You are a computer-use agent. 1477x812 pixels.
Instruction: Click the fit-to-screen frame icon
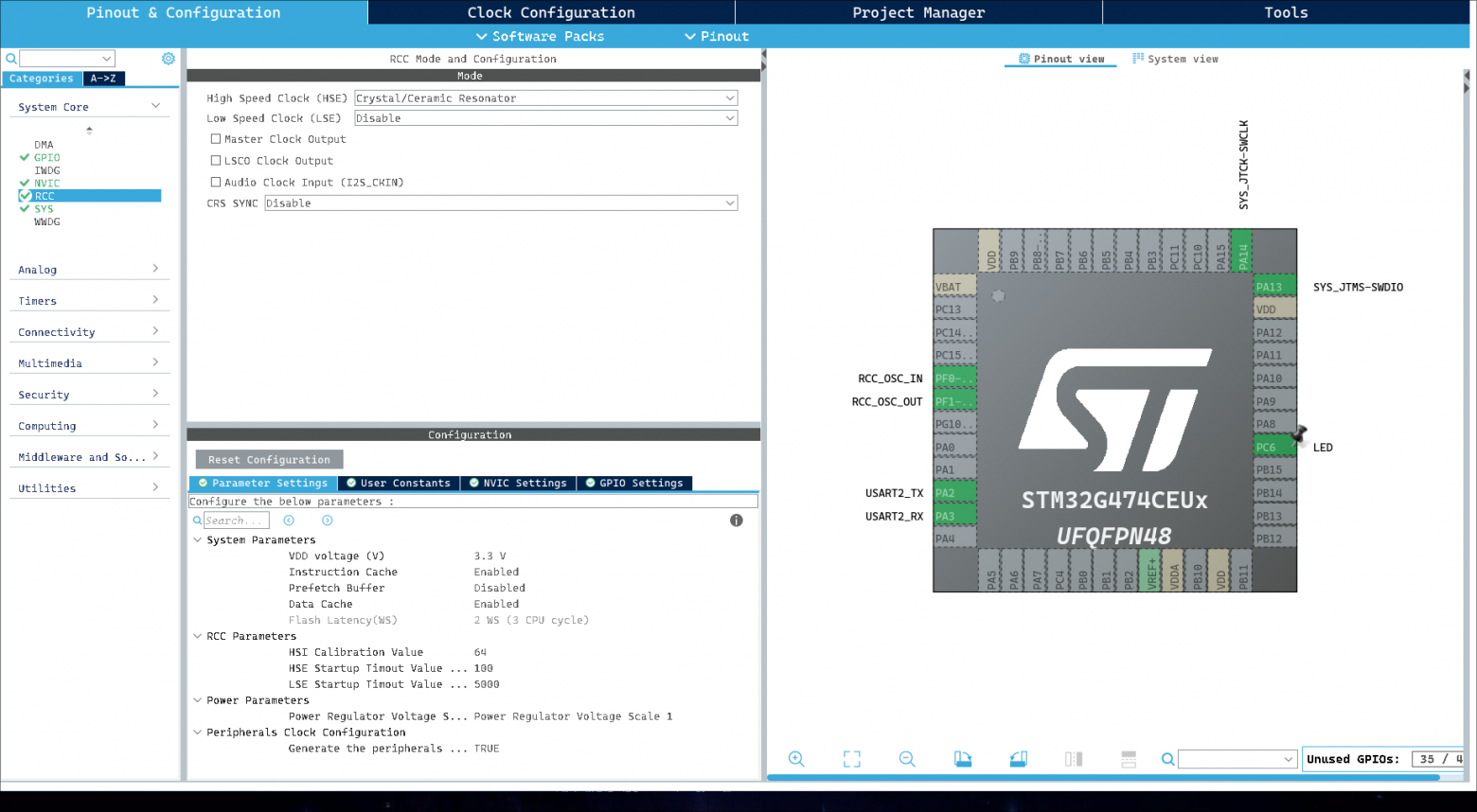(852, 759)
